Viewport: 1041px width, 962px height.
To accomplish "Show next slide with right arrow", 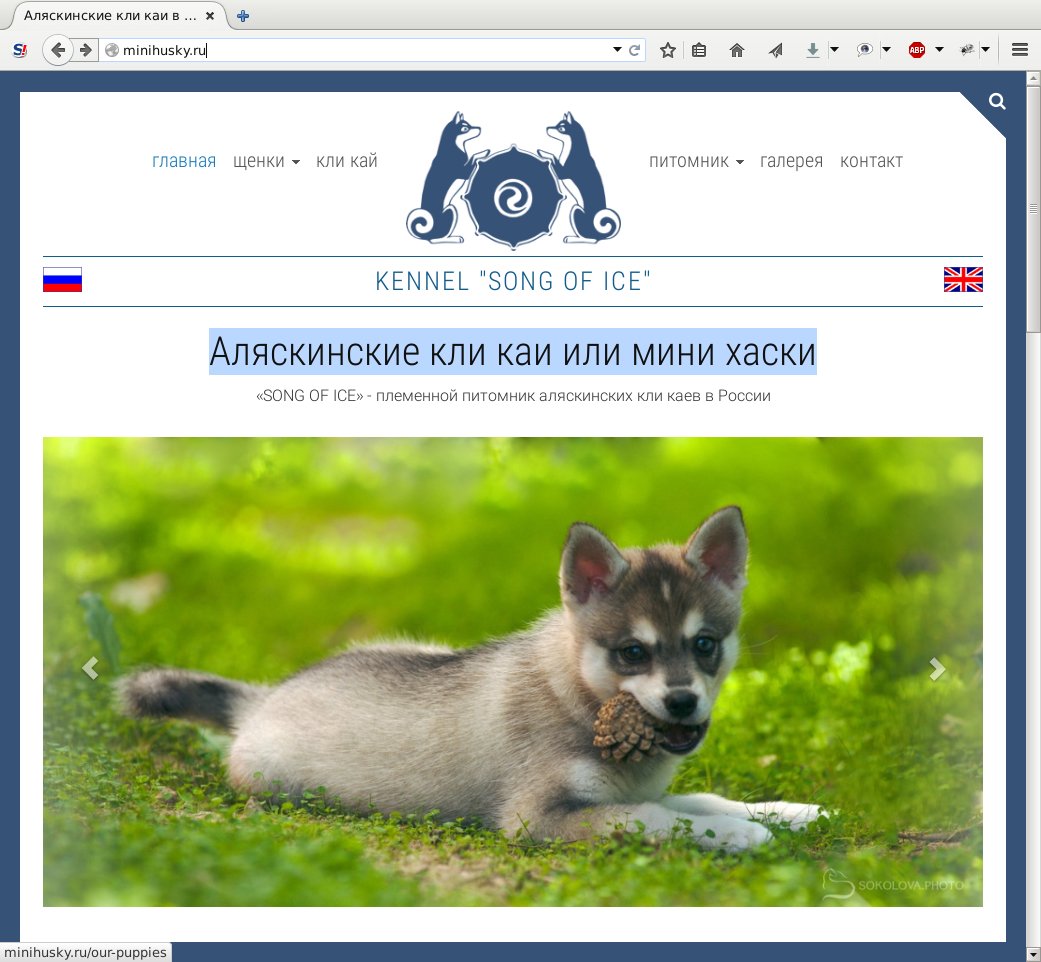I will (936, 669).
